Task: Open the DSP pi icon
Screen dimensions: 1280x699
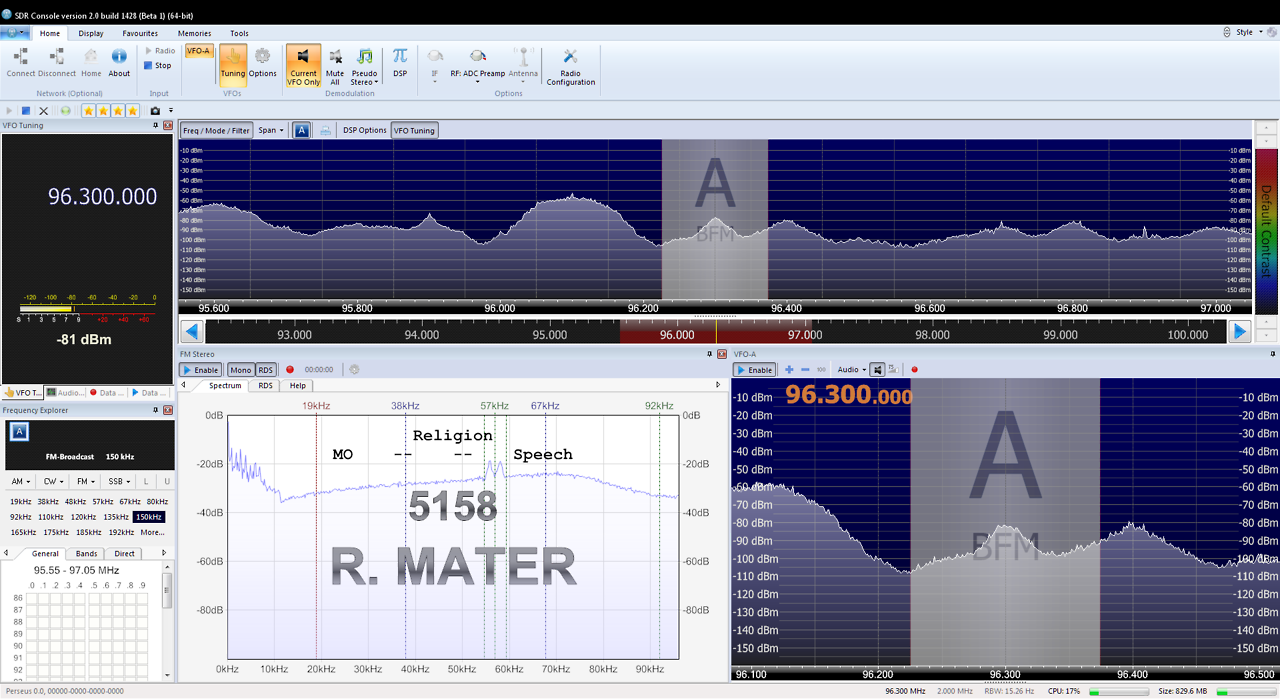Action: (x=400, y=62)
